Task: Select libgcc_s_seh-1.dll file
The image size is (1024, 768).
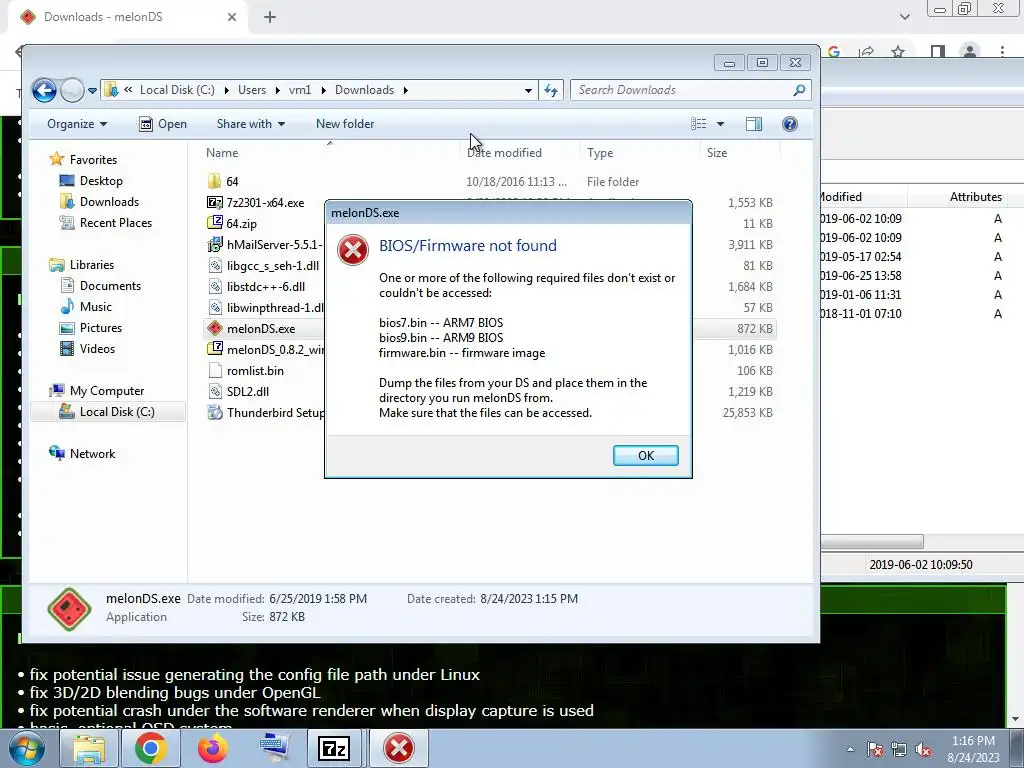Action: [273, 266]
